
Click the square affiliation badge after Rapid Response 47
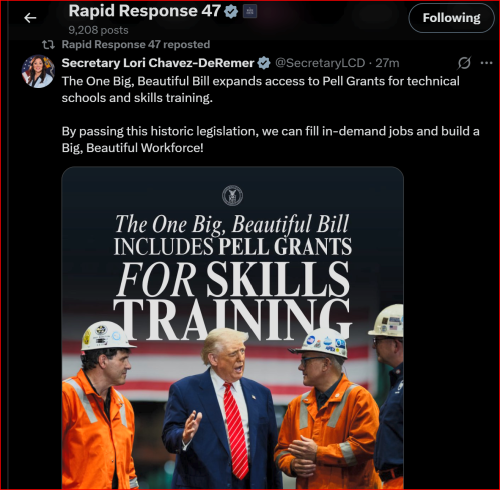point(250,12)
